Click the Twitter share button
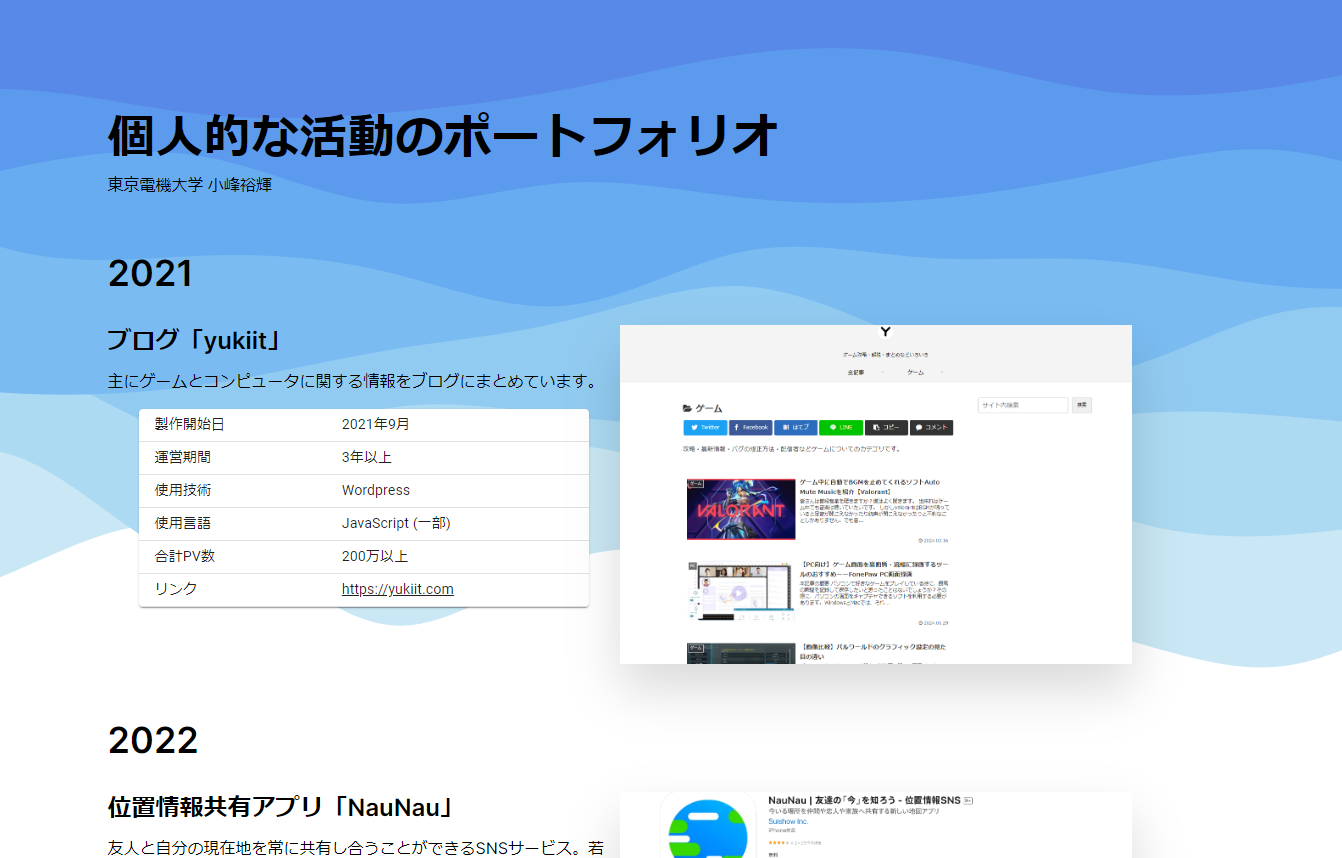 click(705, 427)
